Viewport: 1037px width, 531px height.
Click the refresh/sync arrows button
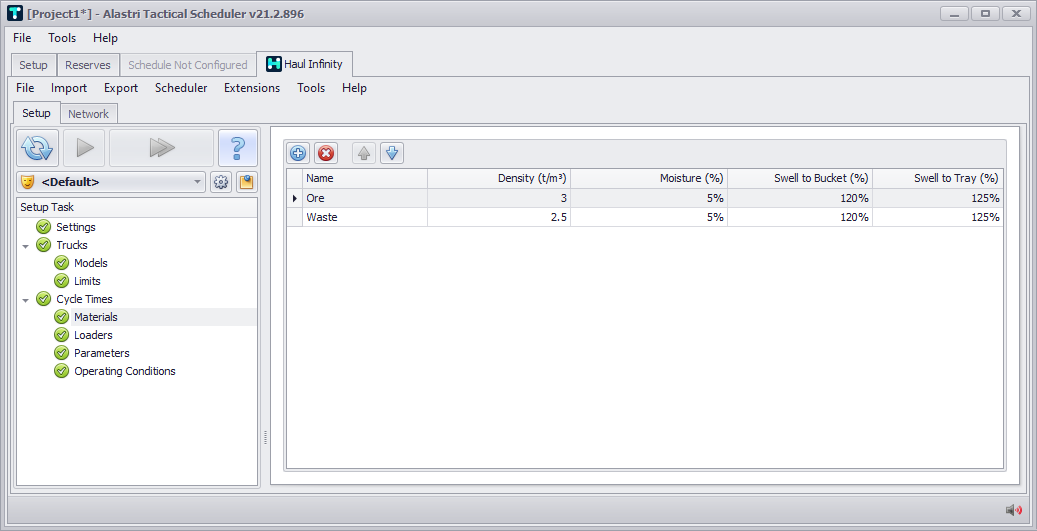click(38, 148)
